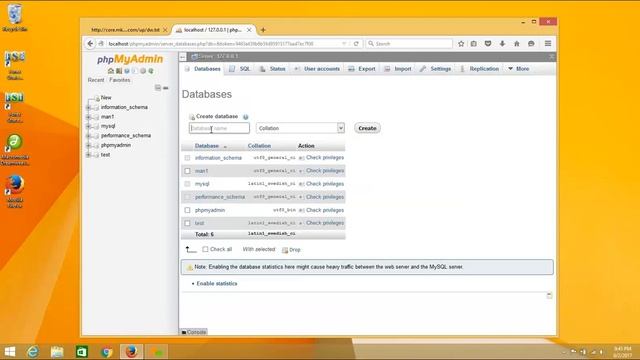Viewport: 640px width, 360px height.
Task: Tick checkbox for performance_schema row
Action: tap(187, 197)
